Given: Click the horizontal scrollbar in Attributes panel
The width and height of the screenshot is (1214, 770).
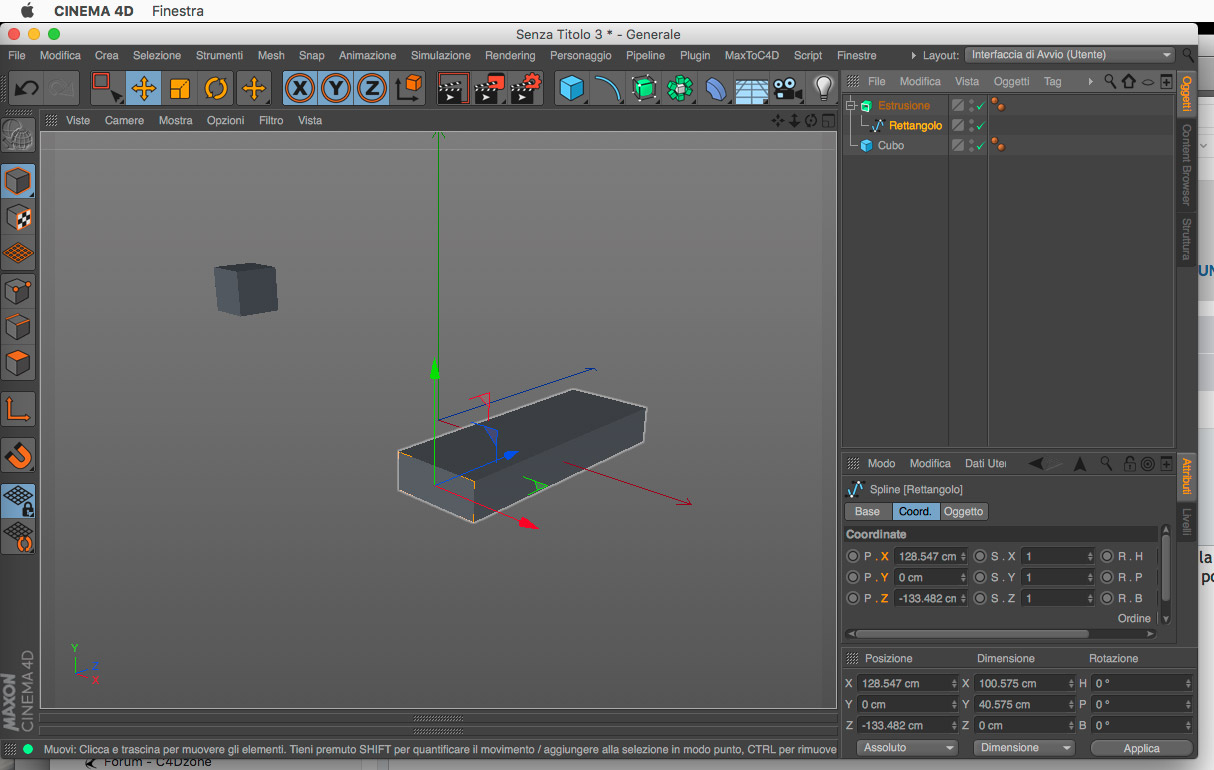Looking at the screenshot, I should (972, 633).
